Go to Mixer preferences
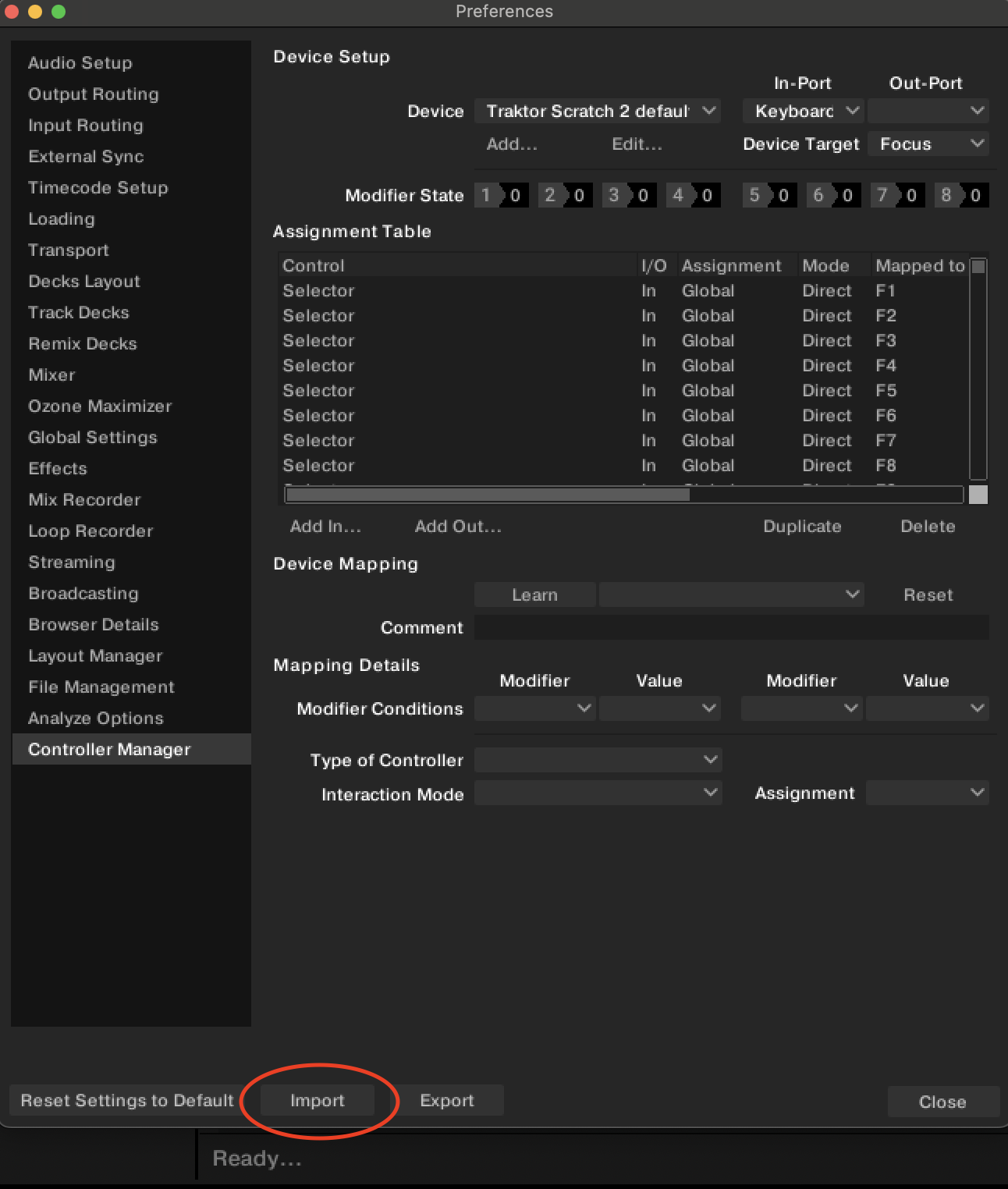Viewport: 1008px width, 1189px height. 51,374
